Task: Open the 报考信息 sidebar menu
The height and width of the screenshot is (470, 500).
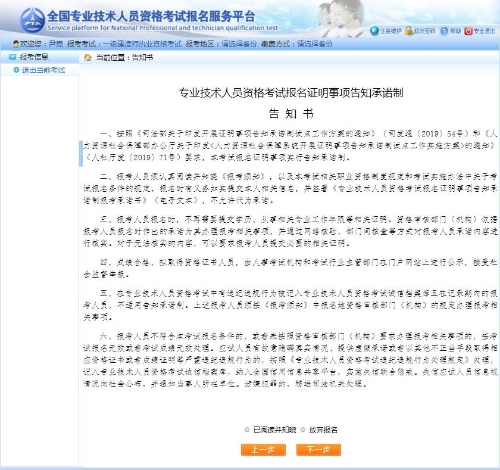Action: tap(34, 57)
